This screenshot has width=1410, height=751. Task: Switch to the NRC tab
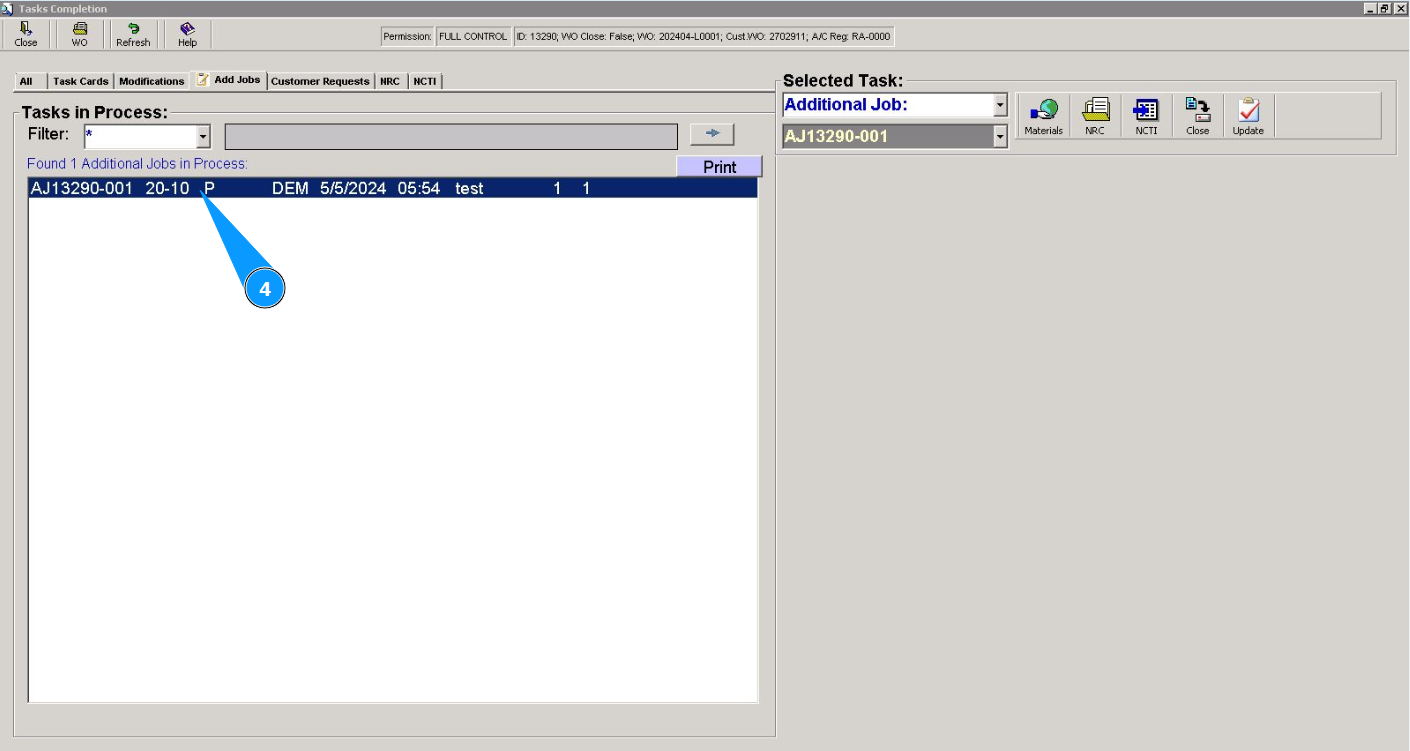coord(390,81)
